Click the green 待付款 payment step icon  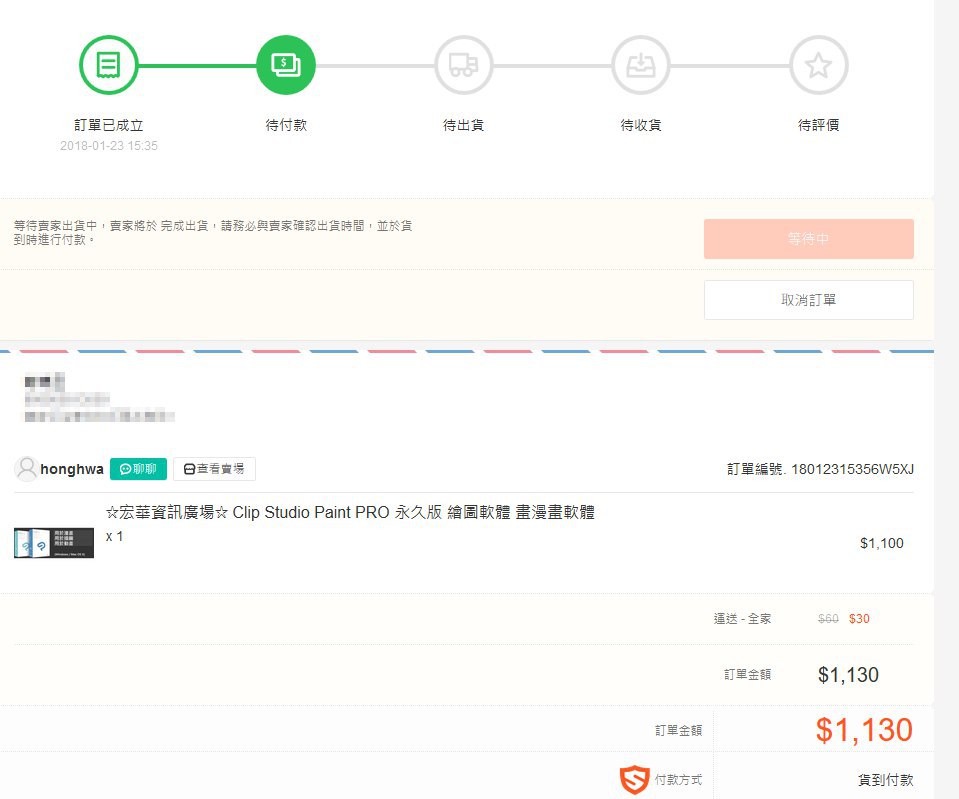(x=286, y=66)
